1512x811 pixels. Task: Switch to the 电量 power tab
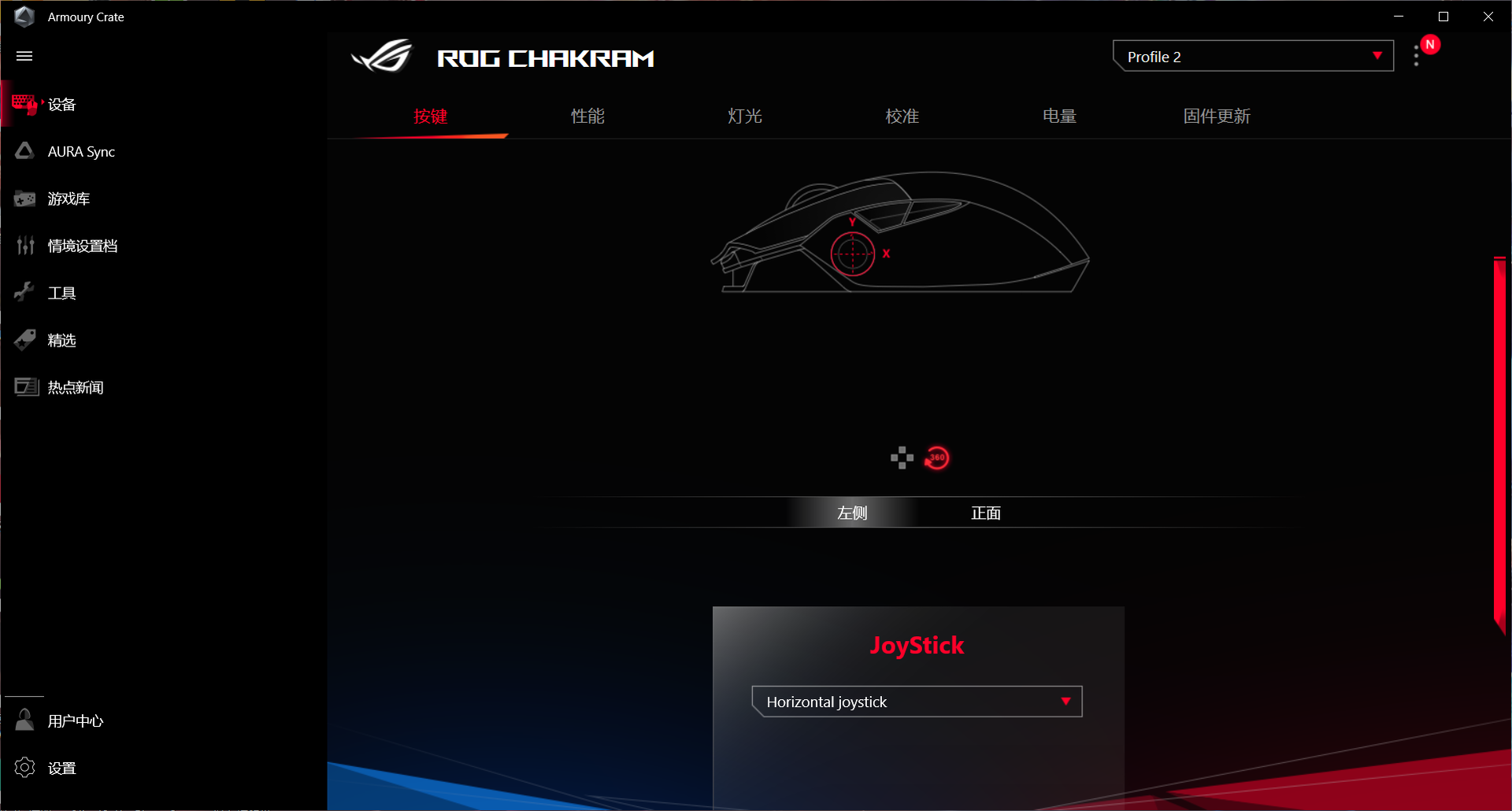[1060, 117]
